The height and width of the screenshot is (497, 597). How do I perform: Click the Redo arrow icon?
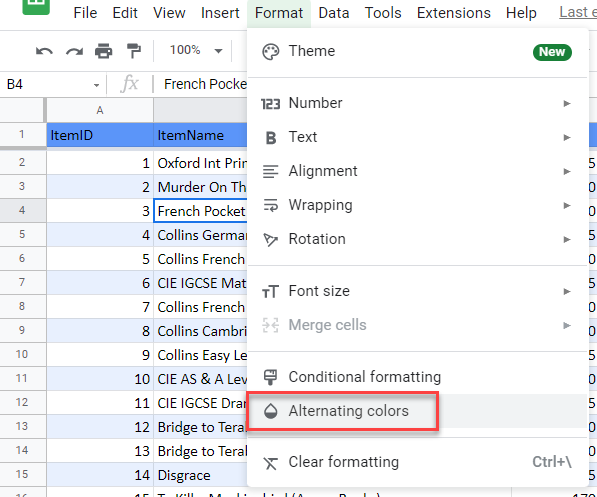74,51
